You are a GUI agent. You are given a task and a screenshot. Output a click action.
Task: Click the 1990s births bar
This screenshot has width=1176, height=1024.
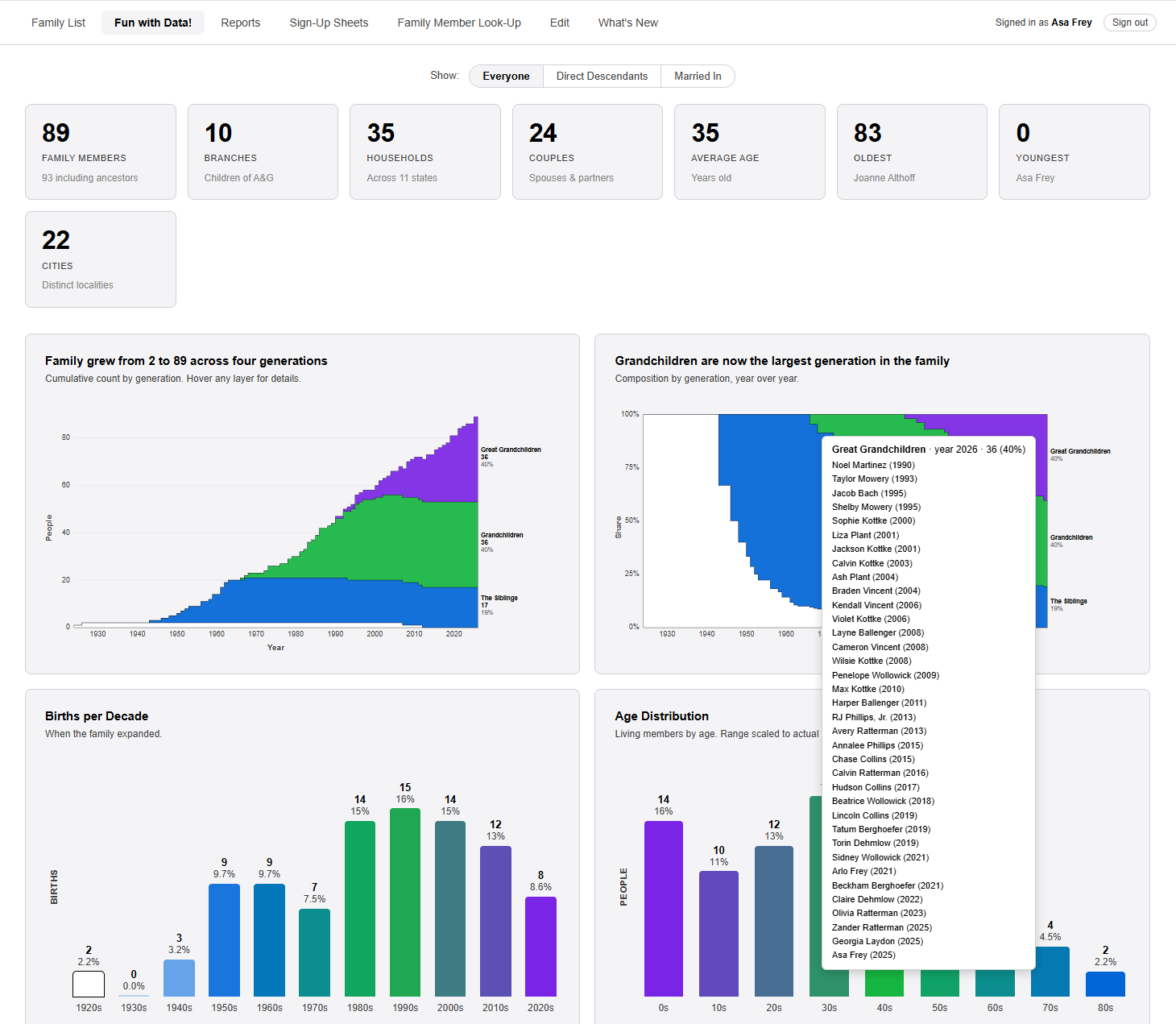pos(405,902)
